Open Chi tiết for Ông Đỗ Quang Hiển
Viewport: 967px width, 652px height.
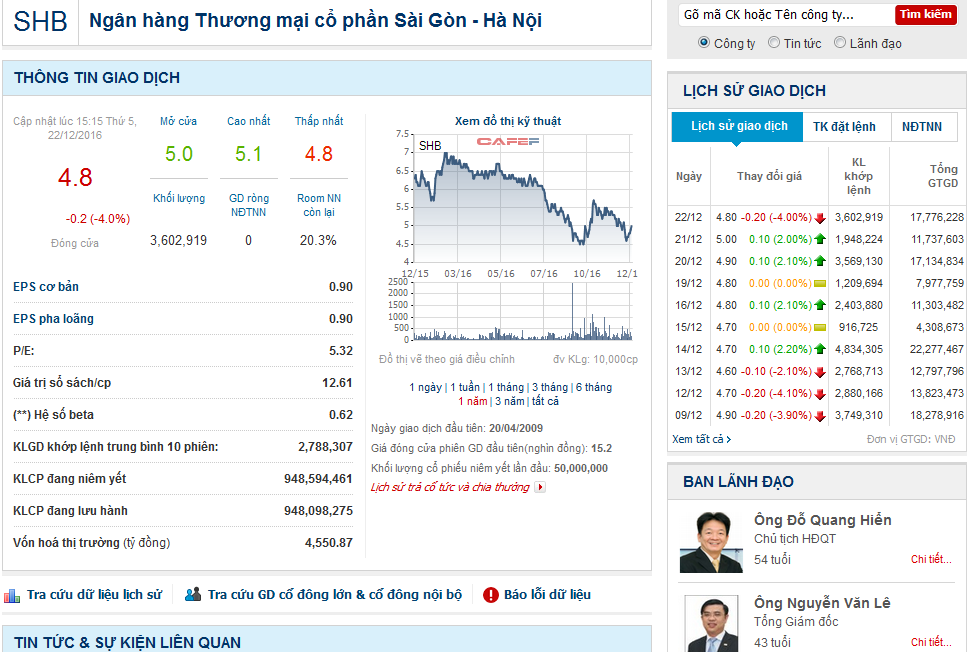[931, 559]
